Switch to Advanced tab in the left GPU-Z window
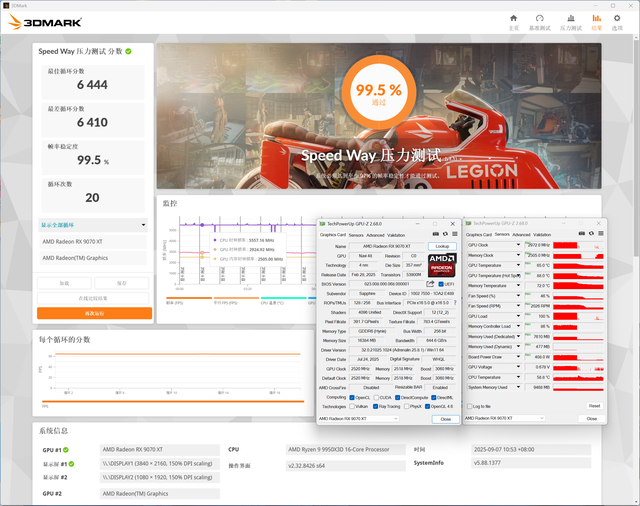Screen dimensions: 640x506 pos(375,235)
